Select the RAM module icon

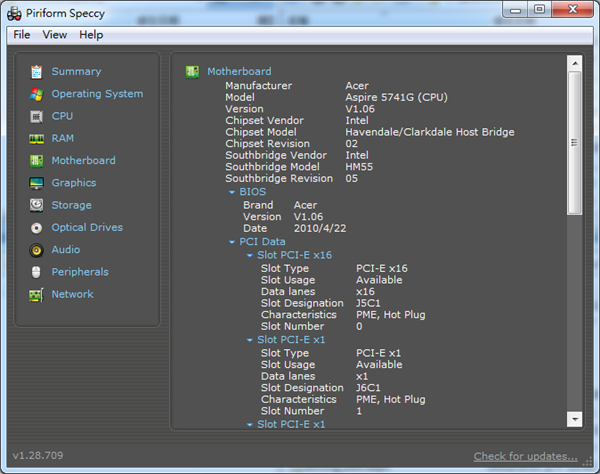[37, 139]
